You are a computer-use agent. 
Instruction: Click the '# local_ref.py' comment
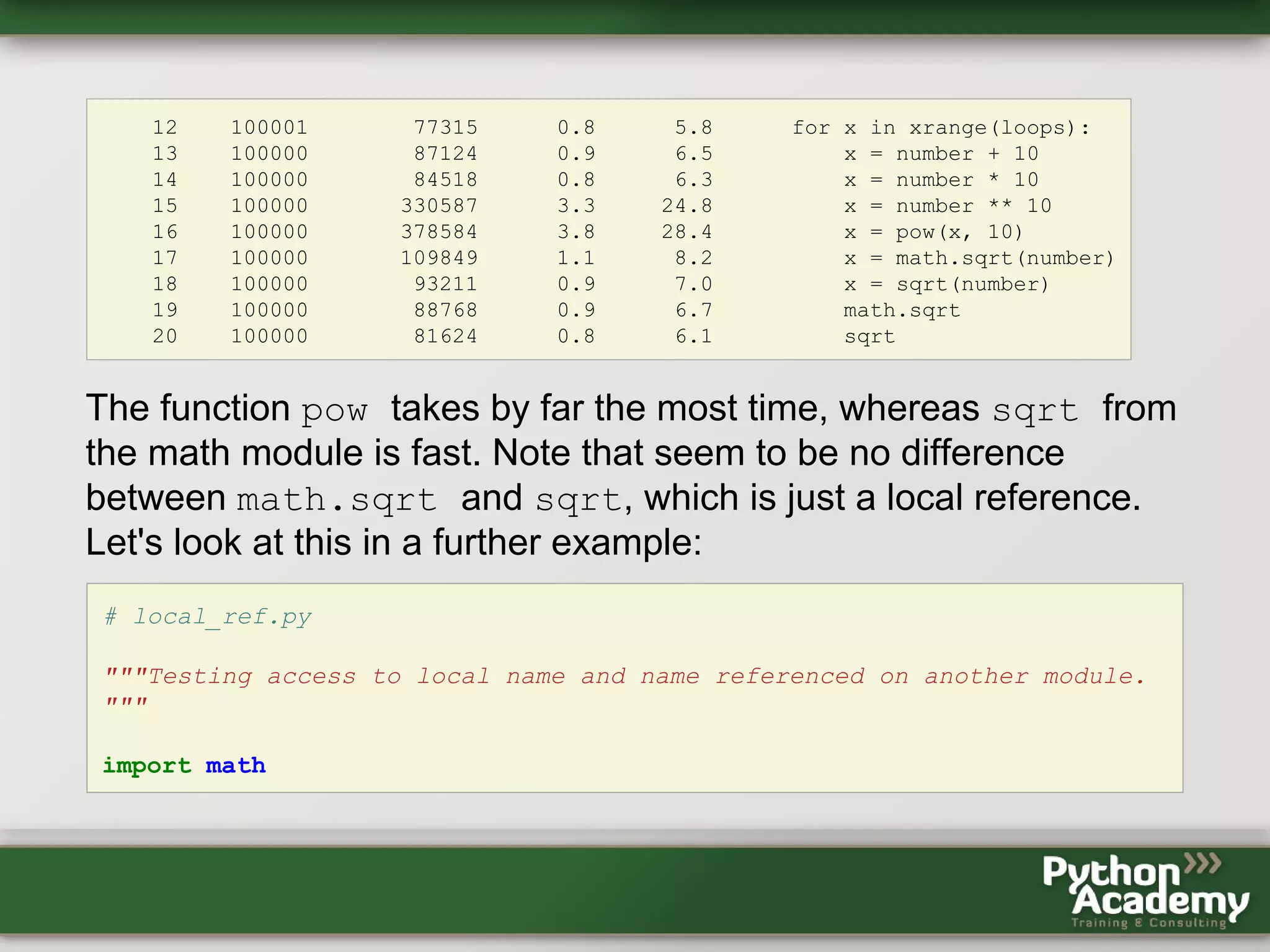pyautogui.click(x=208, y=617)
